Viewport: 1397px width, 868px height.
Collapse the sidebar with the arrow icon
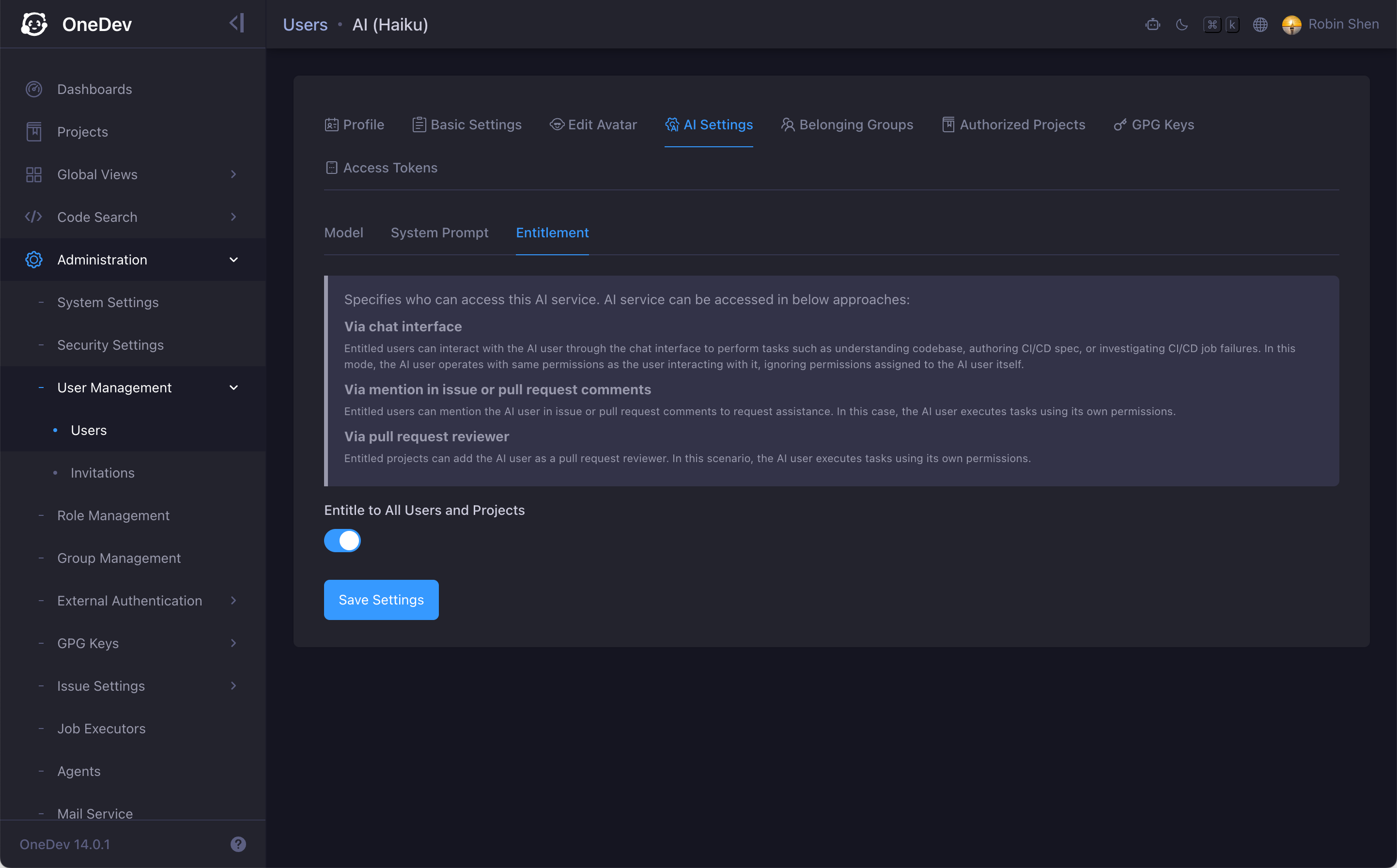[236, 23]
